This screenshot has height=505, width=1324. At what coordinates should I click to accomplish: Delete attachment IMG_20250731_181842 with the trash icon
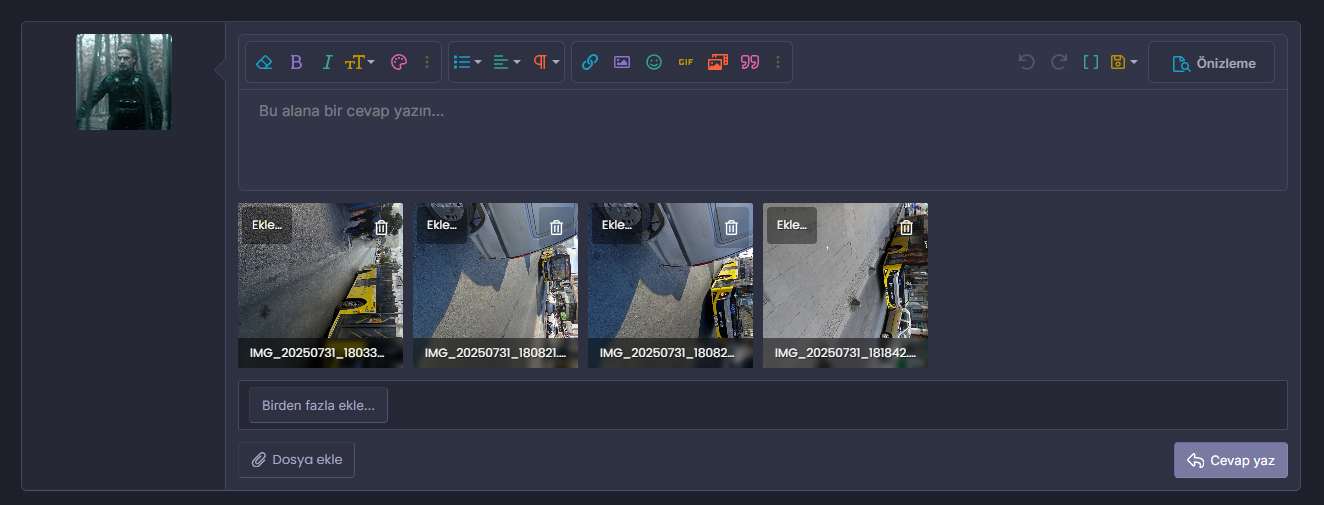tap(906, 227)
